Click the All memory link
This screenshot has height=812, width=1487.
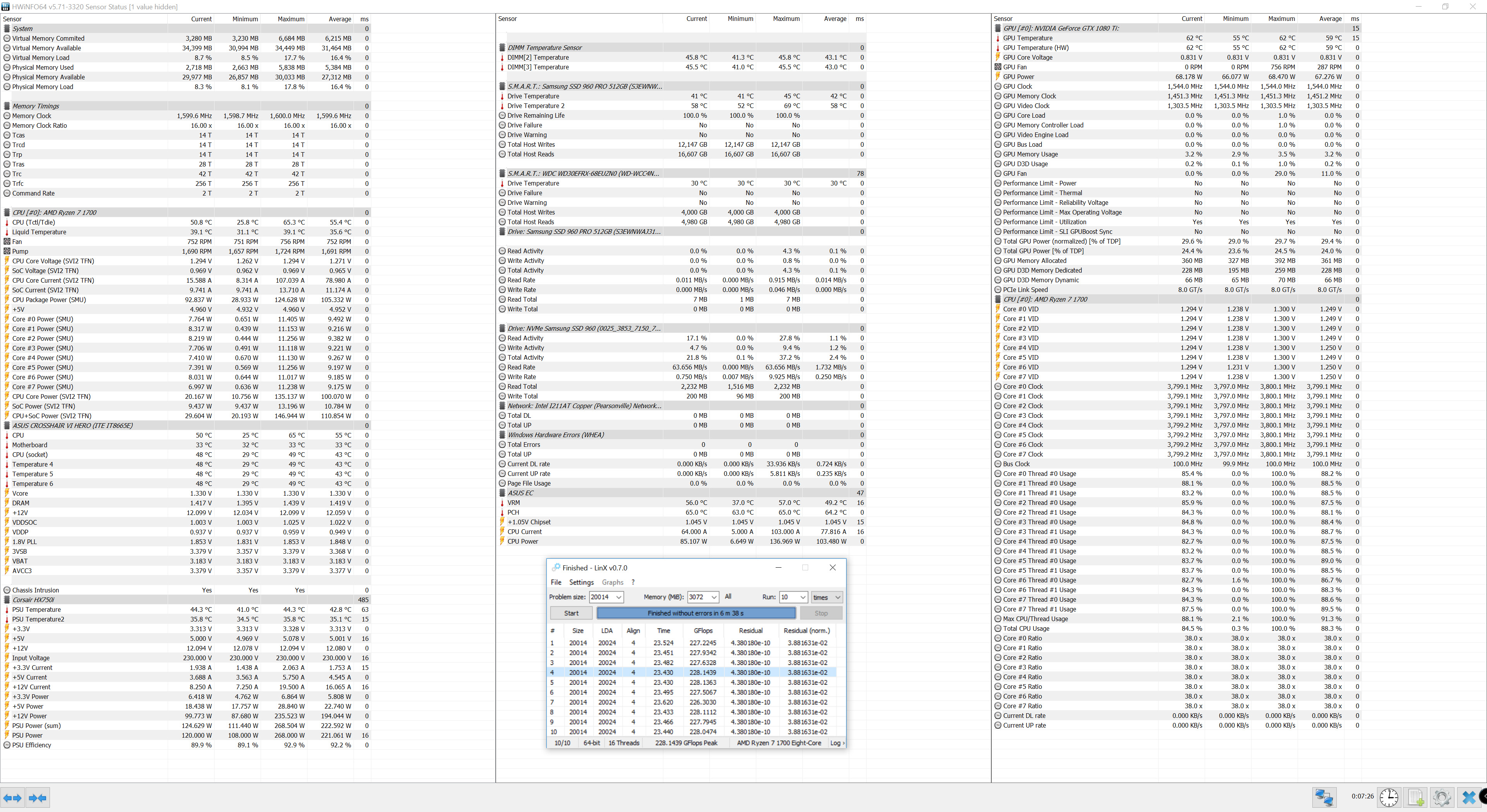(728, 597)
